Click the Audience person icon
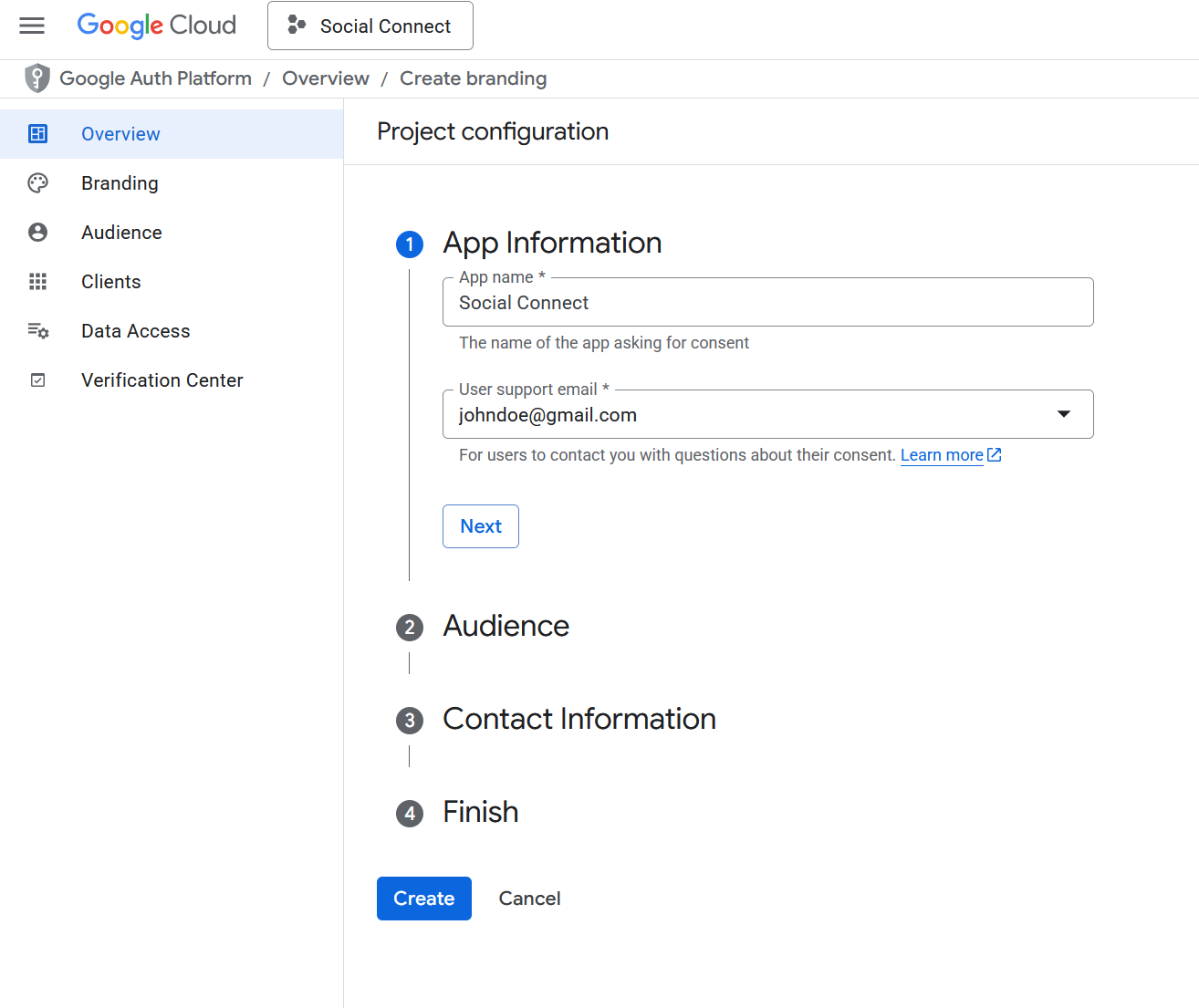This screenshot has width=1199, height=1008. pyautogui.click(x=37, y=233)
